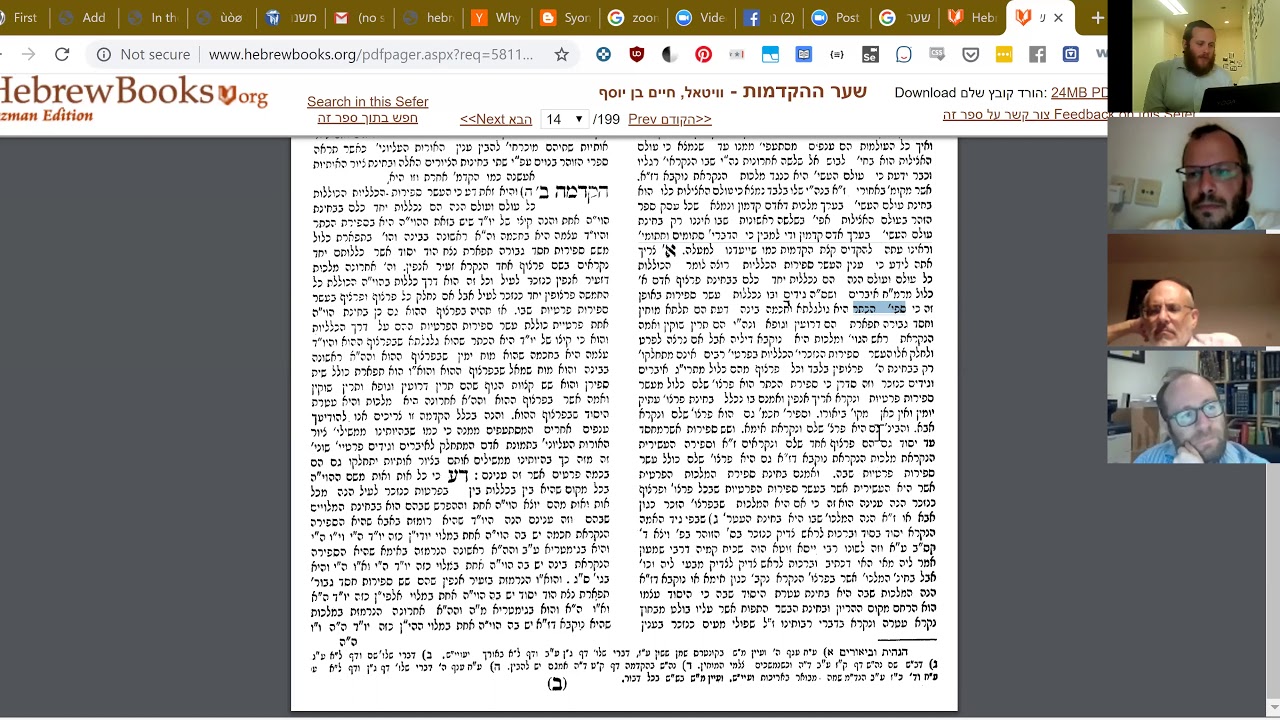Viewport: 1280px width, 720px height.
Task: Switch to the 'First' tab
Action: pyautogui.click(x=21, y=18)
